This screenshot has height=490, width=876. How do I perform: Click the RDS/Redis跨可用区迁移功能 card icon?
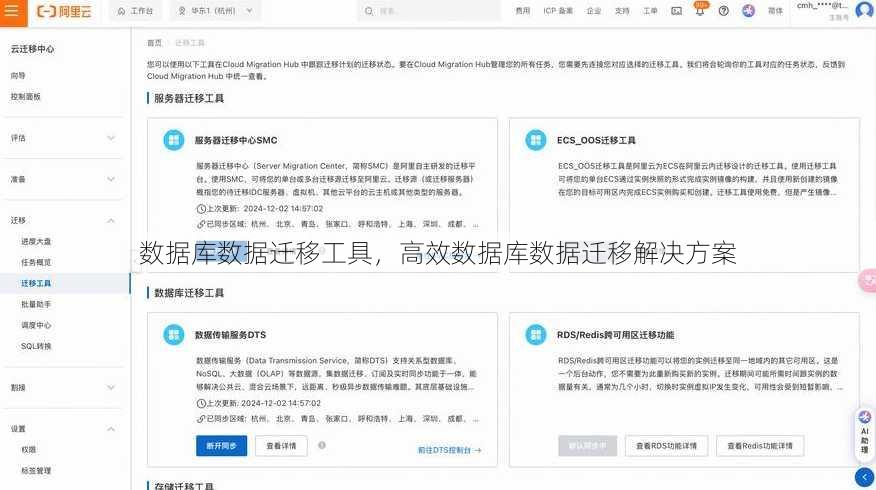536,335
